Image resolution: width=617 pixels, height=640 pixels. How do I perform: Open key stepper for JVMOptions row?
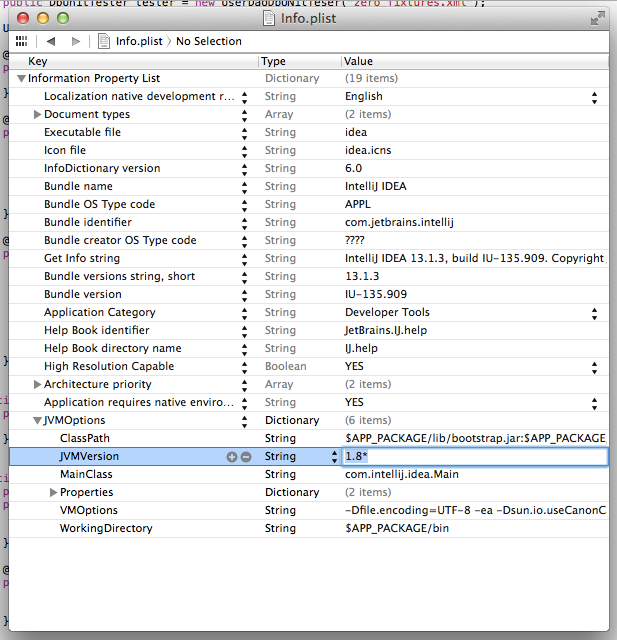(244, 421)
